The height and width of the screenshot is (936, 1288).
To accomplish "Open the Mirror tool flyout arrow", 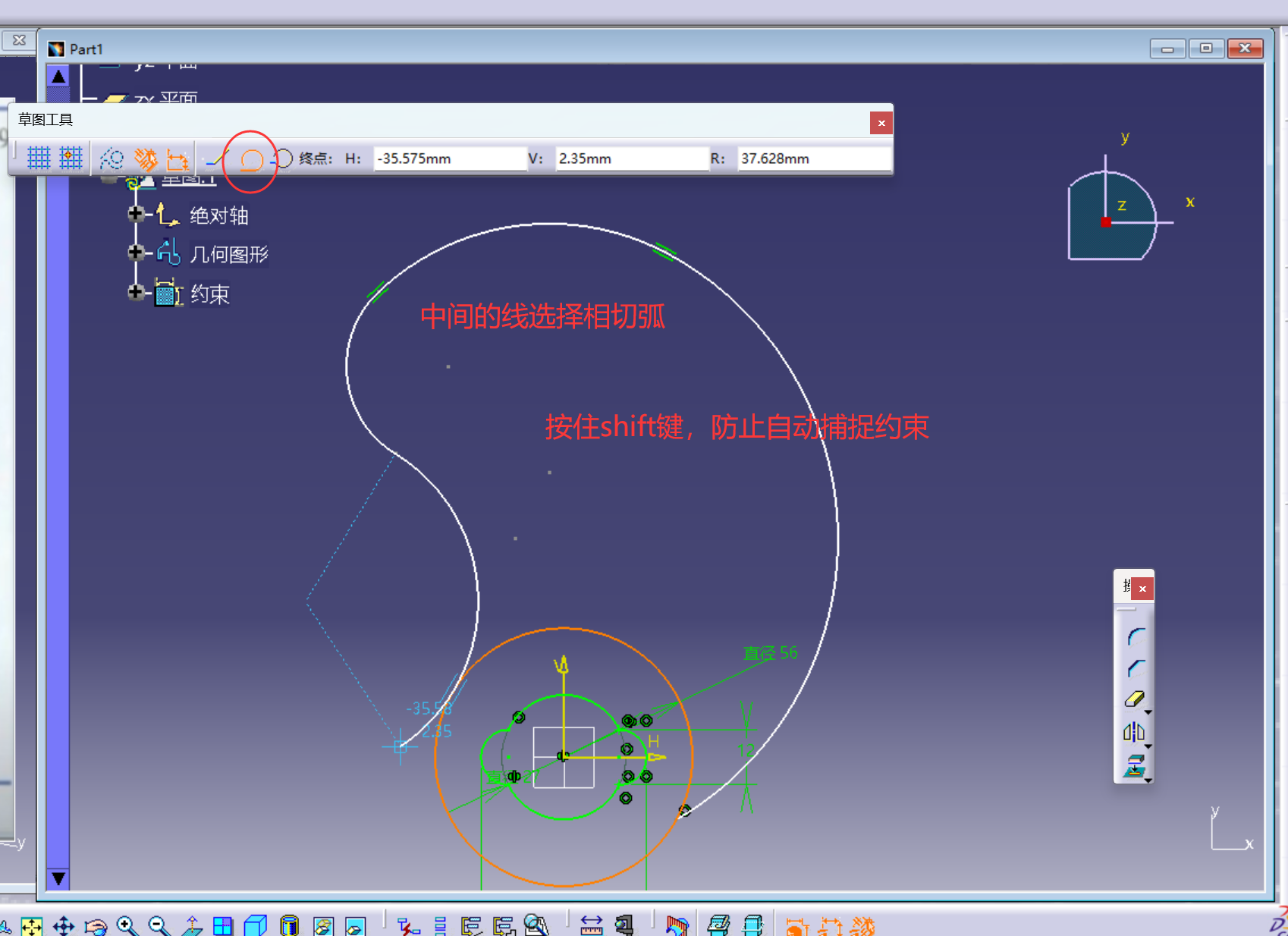I will click(1148, 747).
